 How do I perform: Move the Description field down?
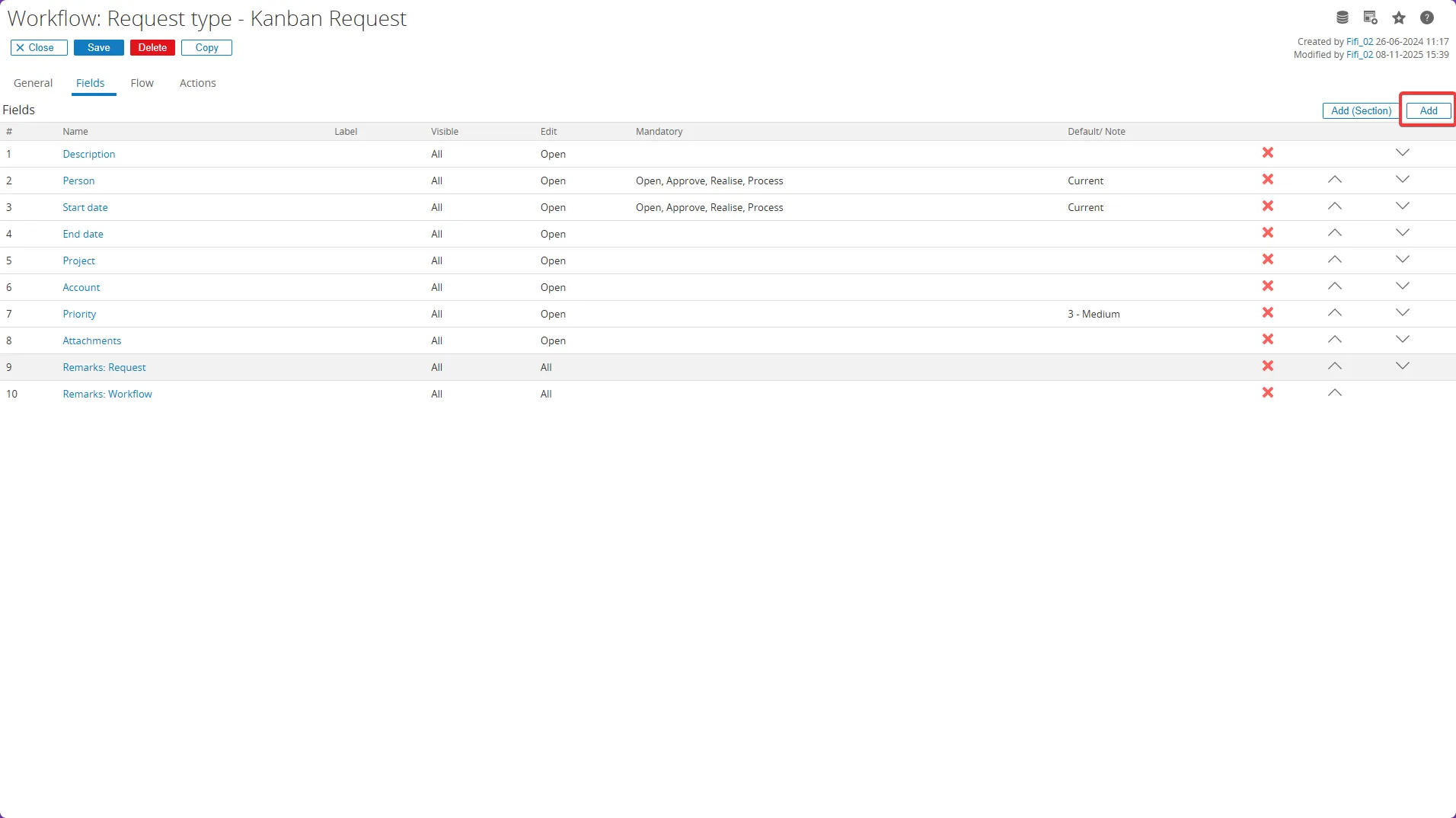[x=1402, y=153]
